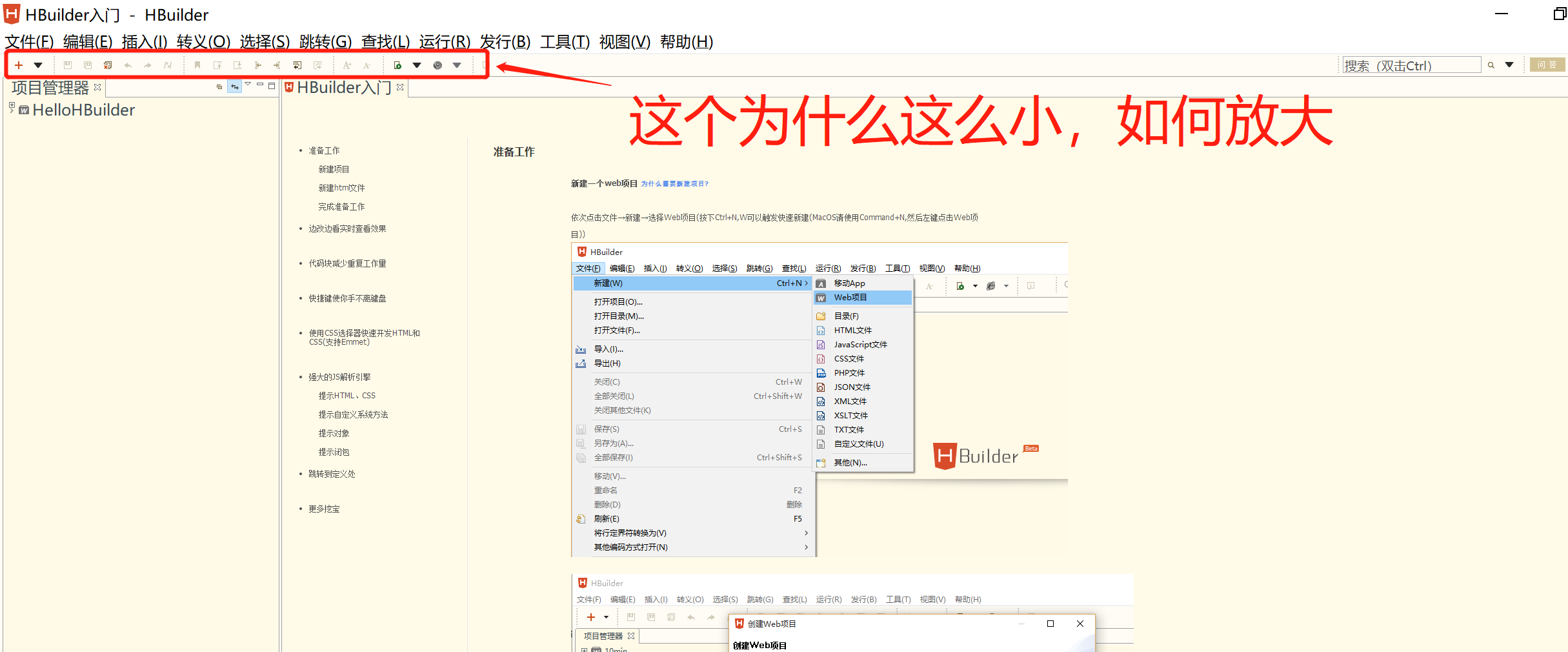Toggle Link with Editor in 项目管理器
This screenshot has height=652, width=1568.
pos(235,87)
